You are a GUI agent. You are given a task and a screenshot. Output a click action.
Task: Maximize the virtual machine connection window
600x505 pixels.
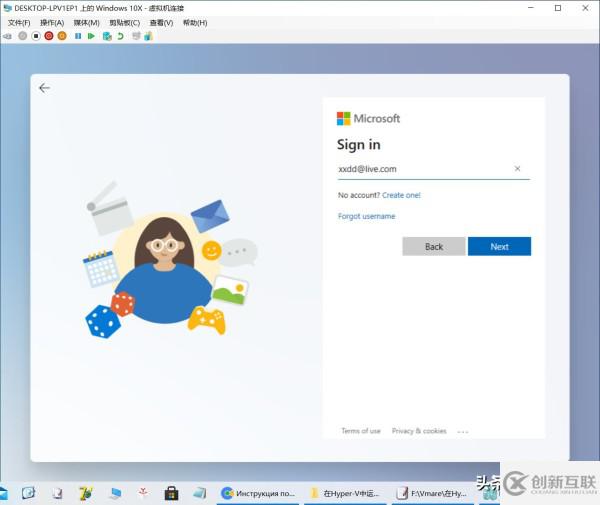pyautogui.click(x=558, y=8)
